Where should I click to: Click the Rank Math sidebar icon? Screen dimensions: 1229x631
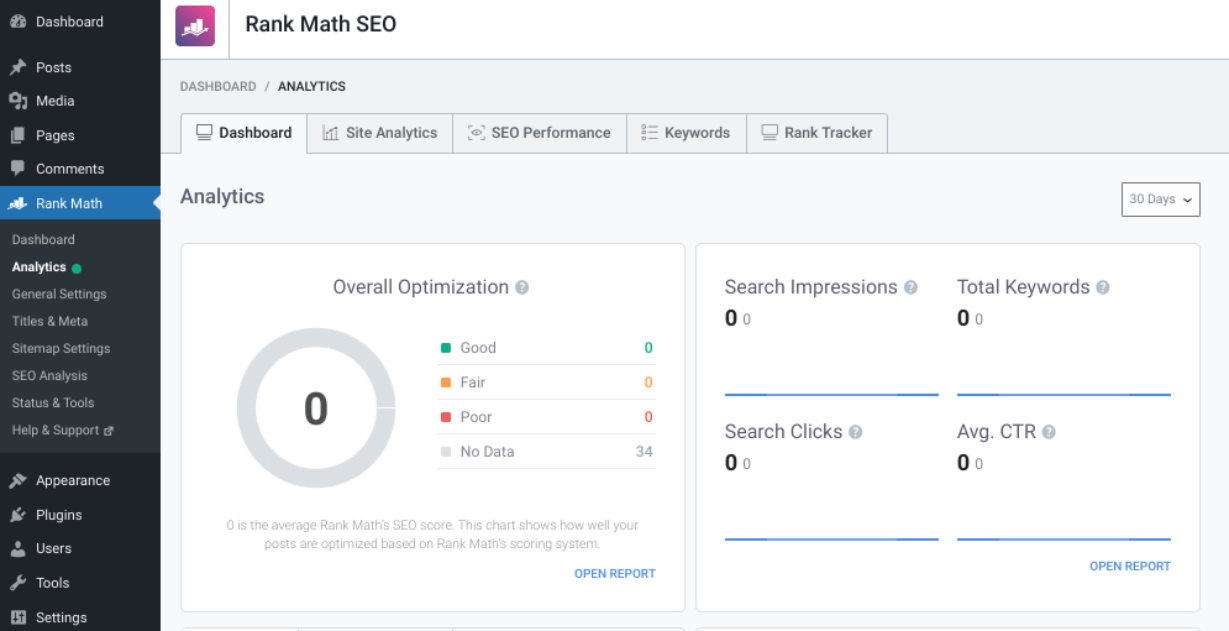[18, 203]
